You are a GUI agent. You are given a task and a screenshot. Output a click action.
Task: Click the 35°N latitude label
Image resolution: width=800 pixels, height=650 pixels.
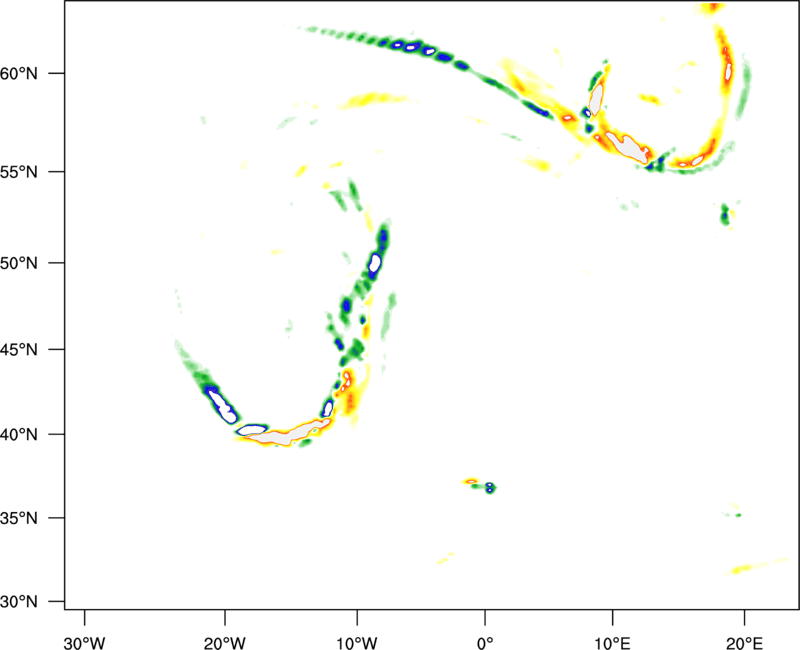click(19, 518)
